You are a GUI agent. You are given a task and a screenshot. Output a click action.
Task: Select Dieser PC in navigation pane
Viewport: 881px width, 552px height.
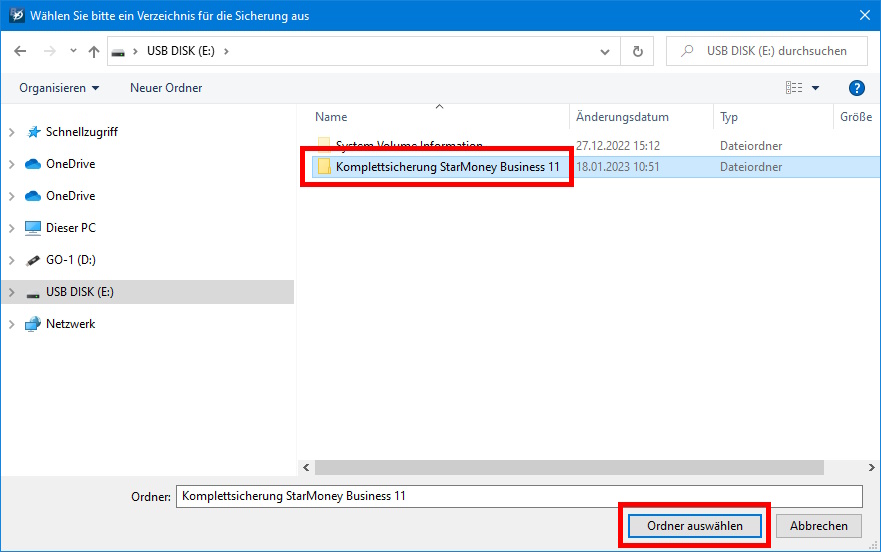pyautogui.click(x=71, y=228)
